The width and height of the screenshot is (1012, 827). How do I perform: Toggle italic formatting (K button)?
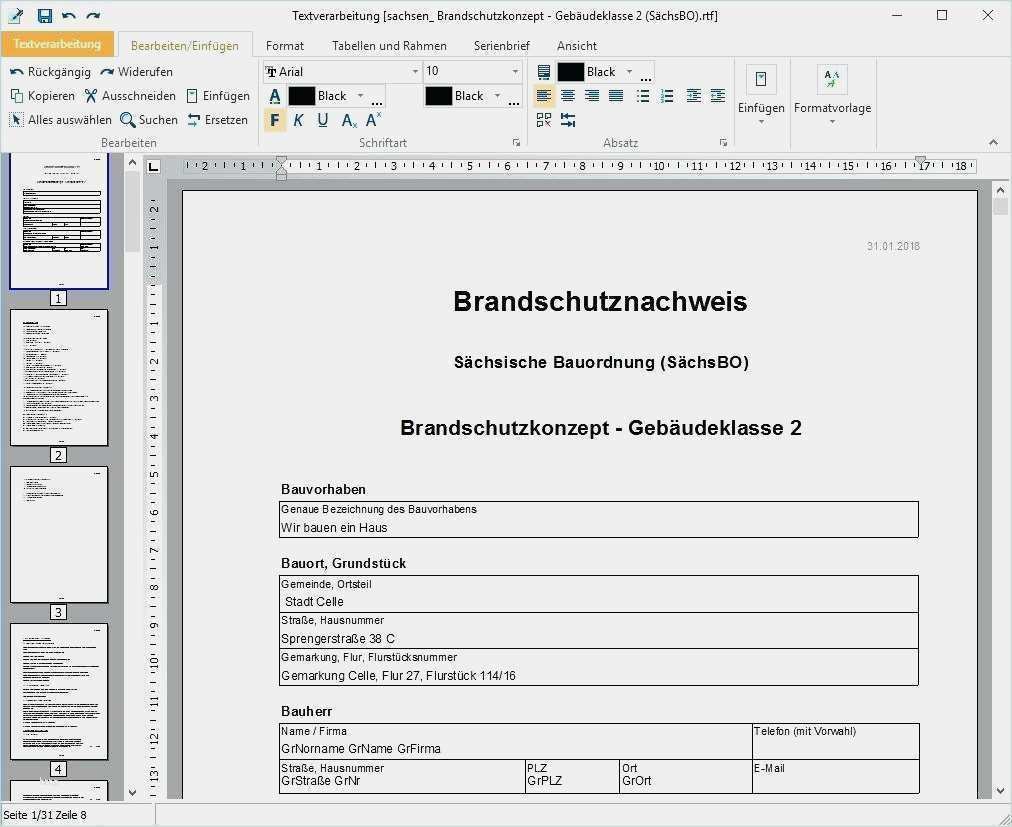point(298,120)
